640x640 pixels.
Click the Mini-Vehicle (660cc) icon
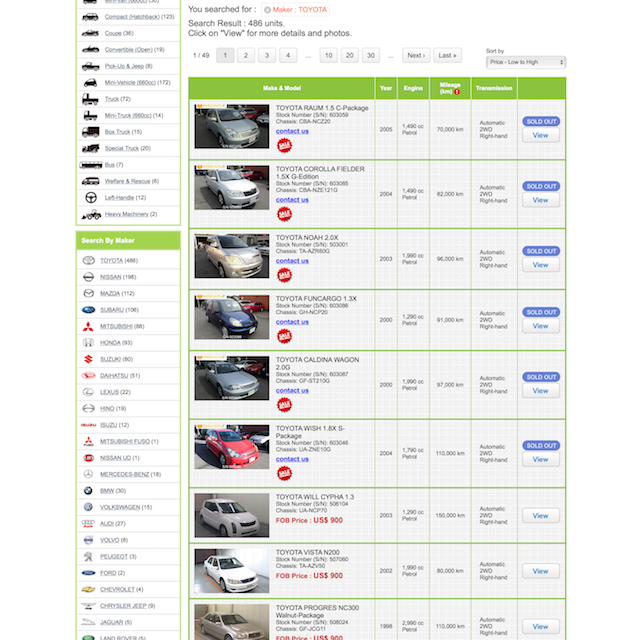click(x=90, y=82)
